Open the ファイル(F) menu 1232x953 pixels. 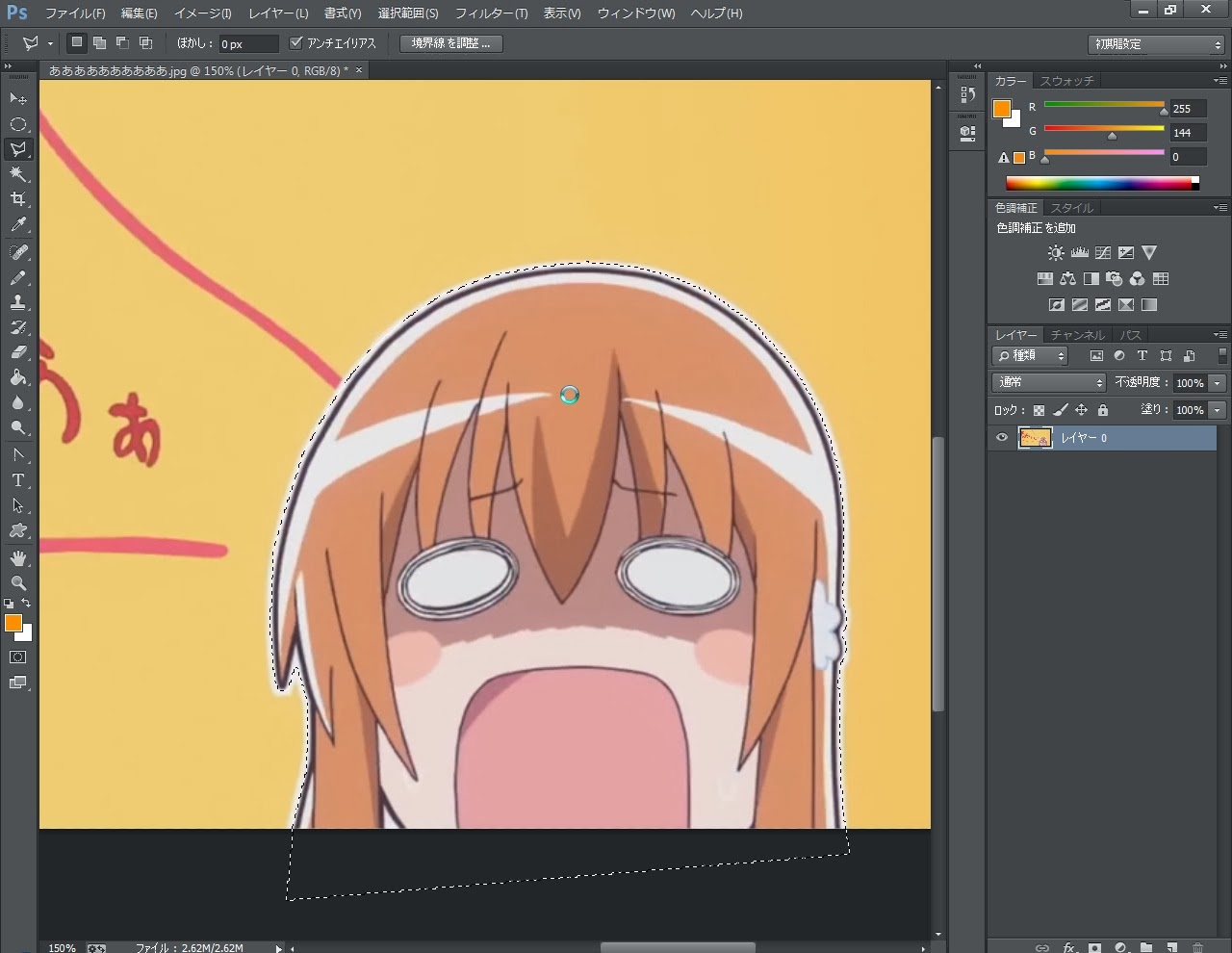pyautogui.click(x=75, y=13)
